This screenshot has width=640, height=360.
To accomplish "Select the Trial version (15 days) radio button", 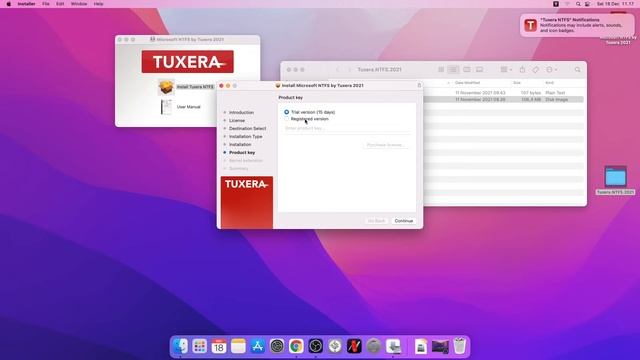I will pyautogui.click(x=287, y=112).
